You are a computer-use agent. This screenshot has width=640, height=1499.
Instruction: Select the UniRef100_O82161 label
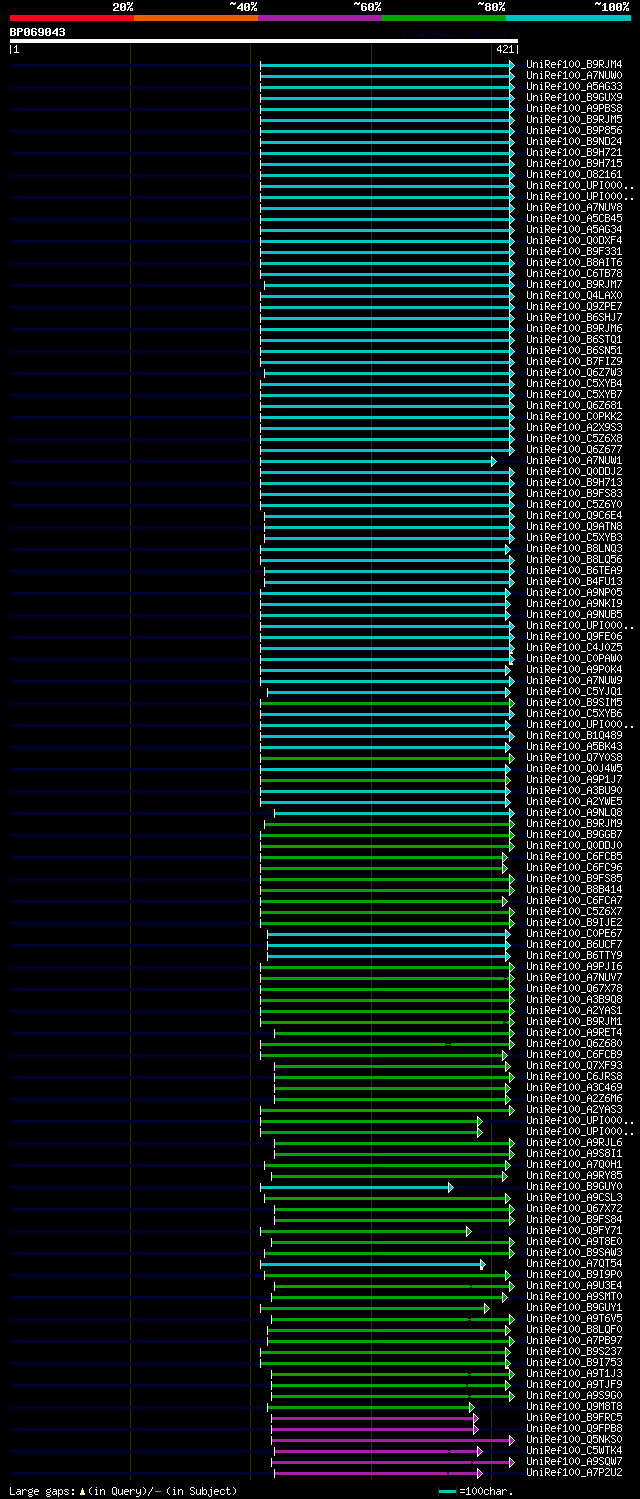click(x=574, y=174)
